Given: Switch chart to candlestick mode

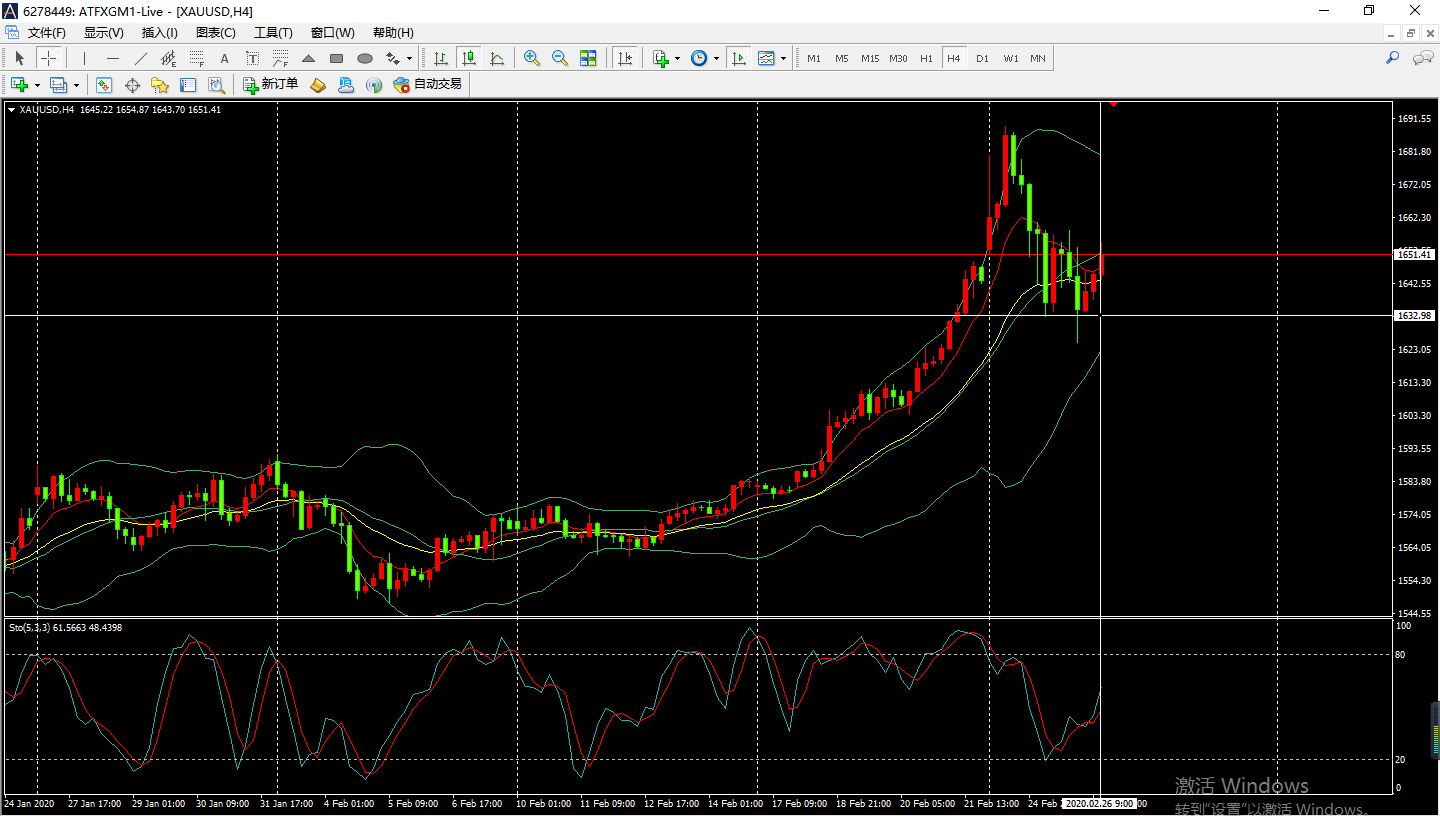Looking at the screenshot, I should click(468, 58).
